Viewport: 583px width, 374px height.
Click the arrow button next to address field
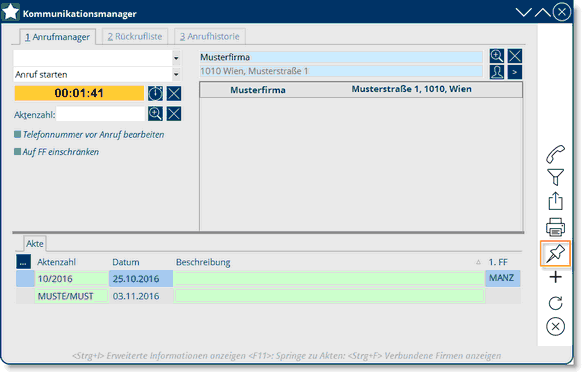pos(515,72)
